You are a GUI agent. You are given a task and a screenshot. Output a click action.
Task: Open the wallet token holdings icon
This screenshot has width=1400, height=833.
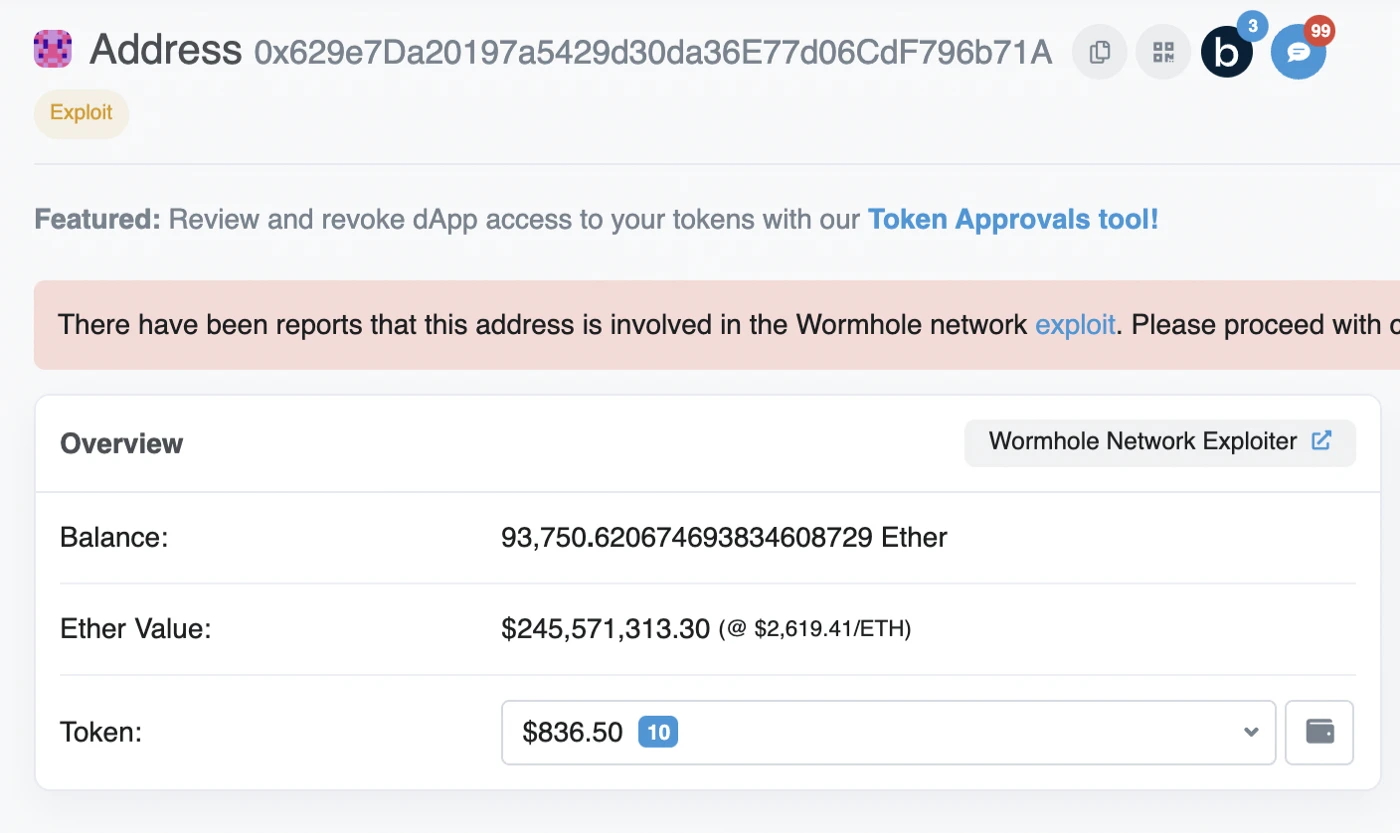[1319, 732]
